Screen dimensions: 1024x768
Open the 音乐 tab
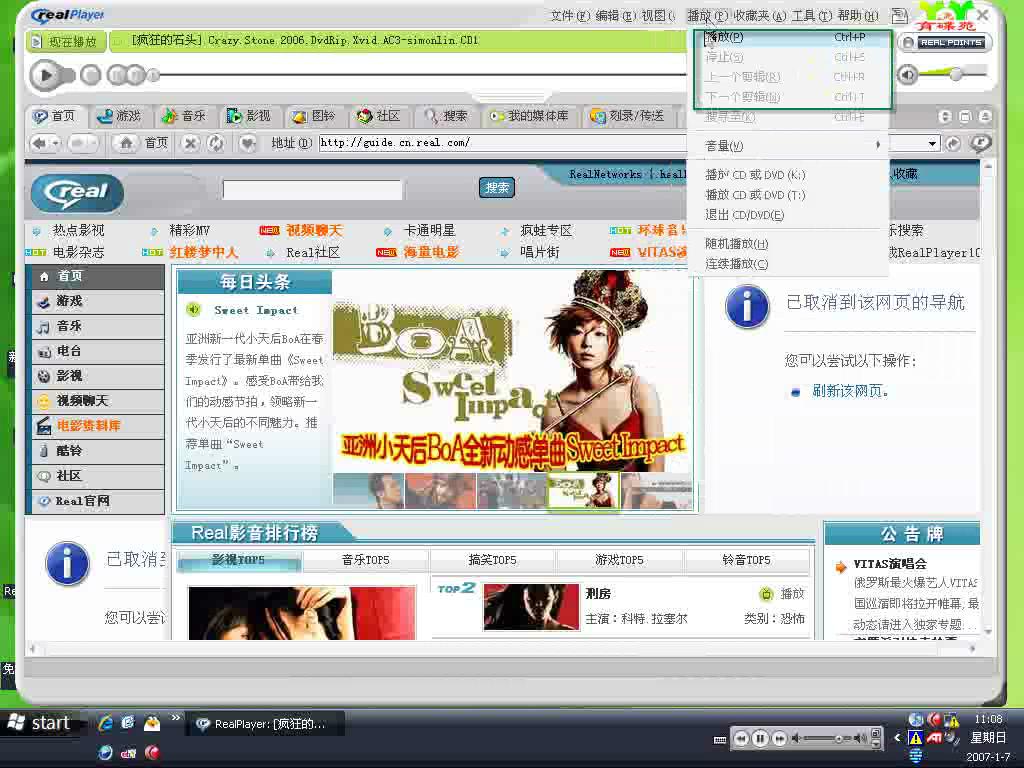pyautogui.click(x=184, y=116)
